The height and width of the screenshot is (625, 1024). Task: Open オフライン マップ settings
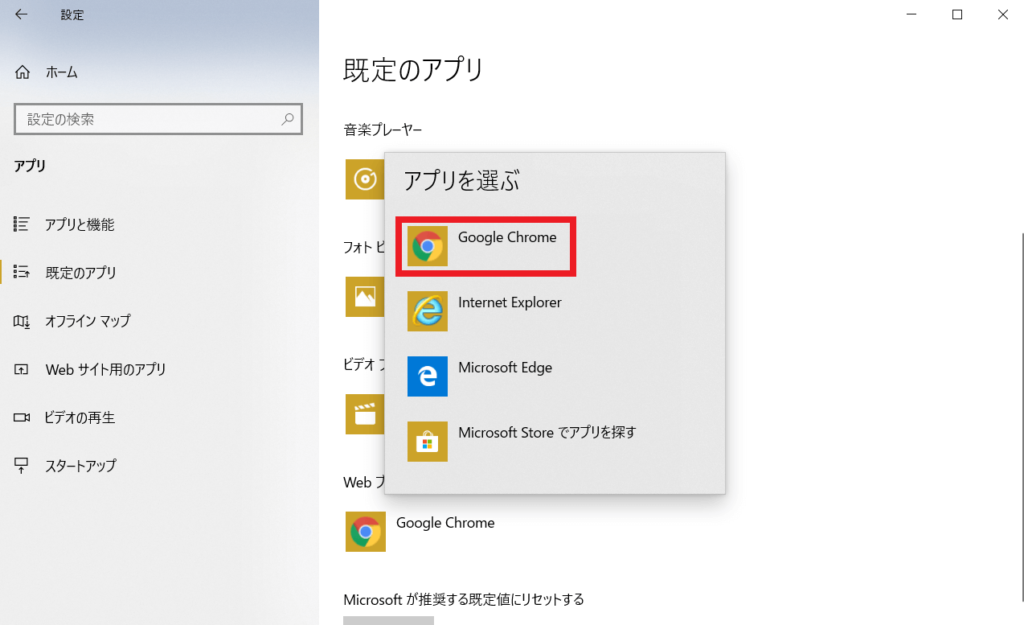point(87,321)
